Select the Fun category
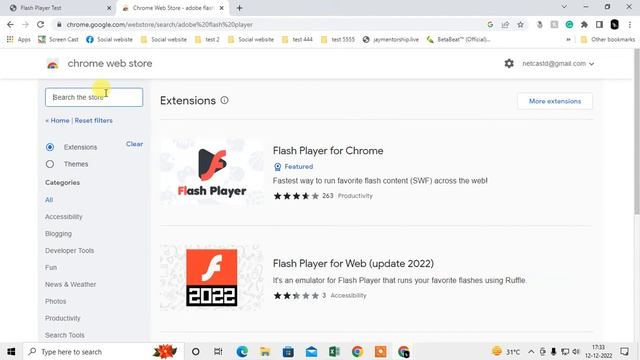The image size is (640, 360). tap(51, 267)
